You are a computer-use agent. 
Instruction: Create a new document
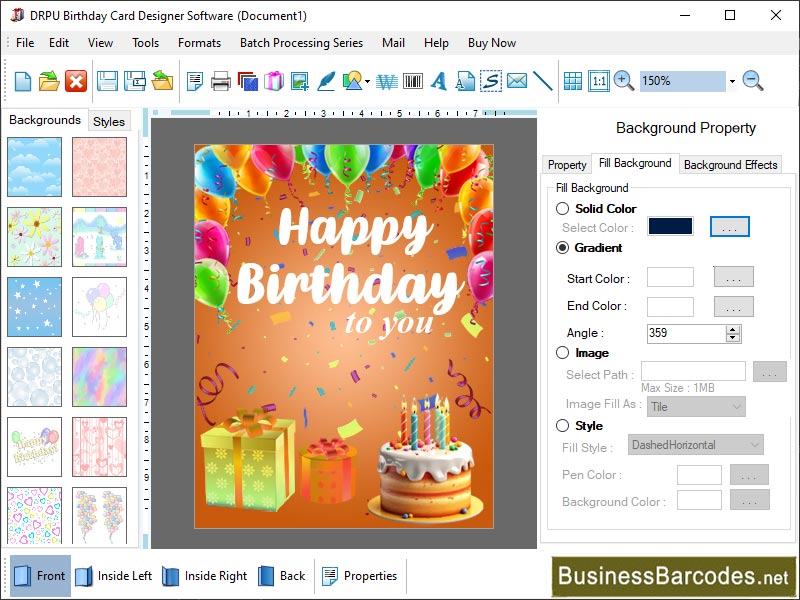(22, 82)
